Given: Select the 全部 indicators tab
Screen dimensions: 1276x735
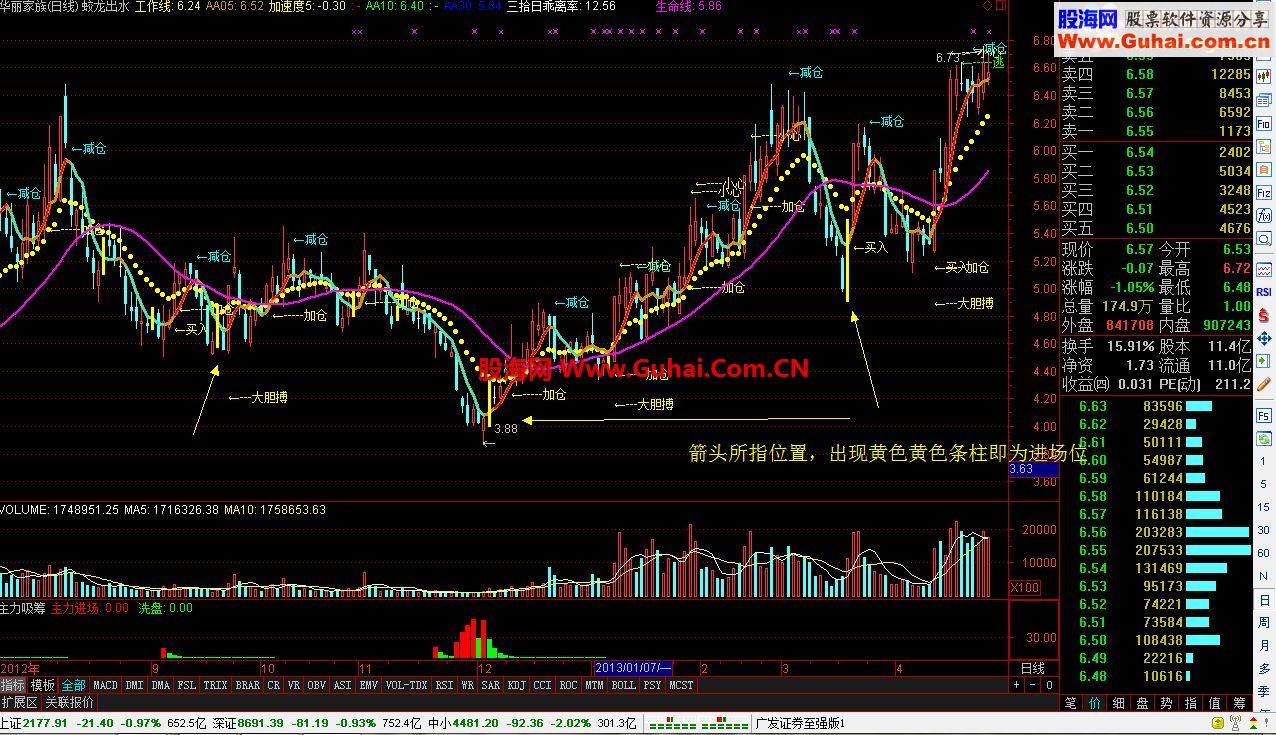Looking at the screenshot, I should 73,685.
